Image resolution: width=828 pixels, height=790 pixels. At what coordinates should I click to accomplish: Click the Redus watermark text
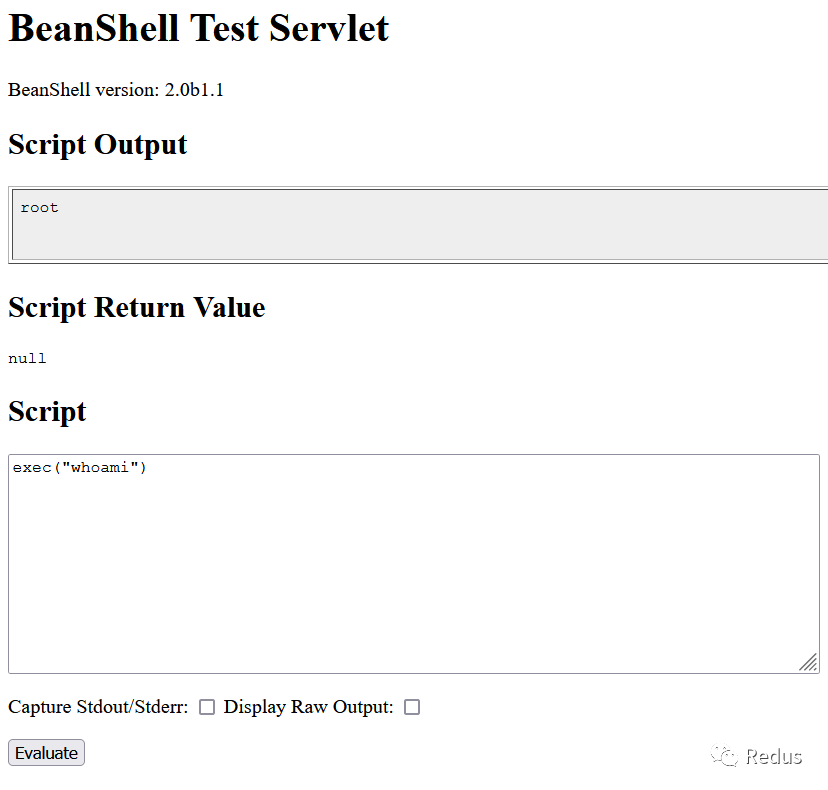pos(774,756)
